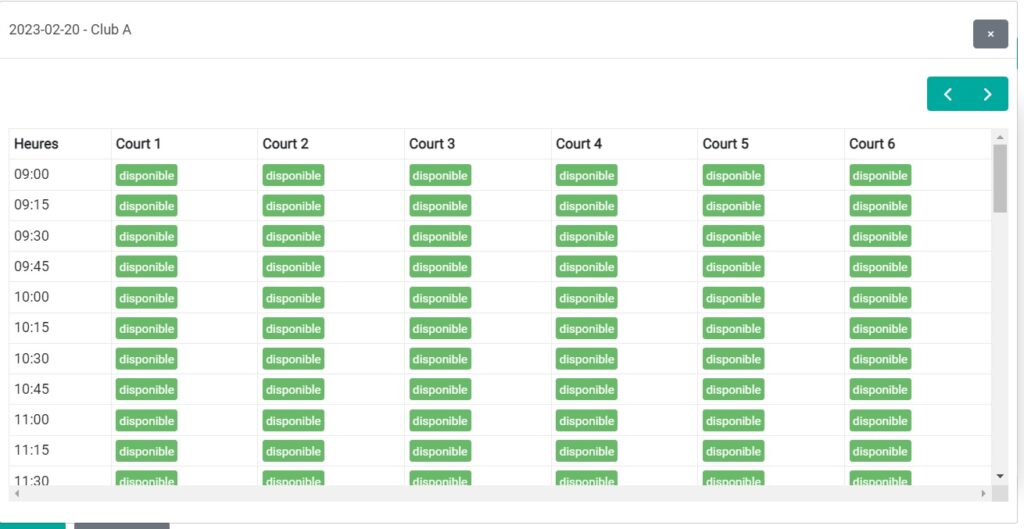Pick Court 1 at 11:15
Image resolution: width=1024 pixels, height=529 pixels.
pos(146,451)
